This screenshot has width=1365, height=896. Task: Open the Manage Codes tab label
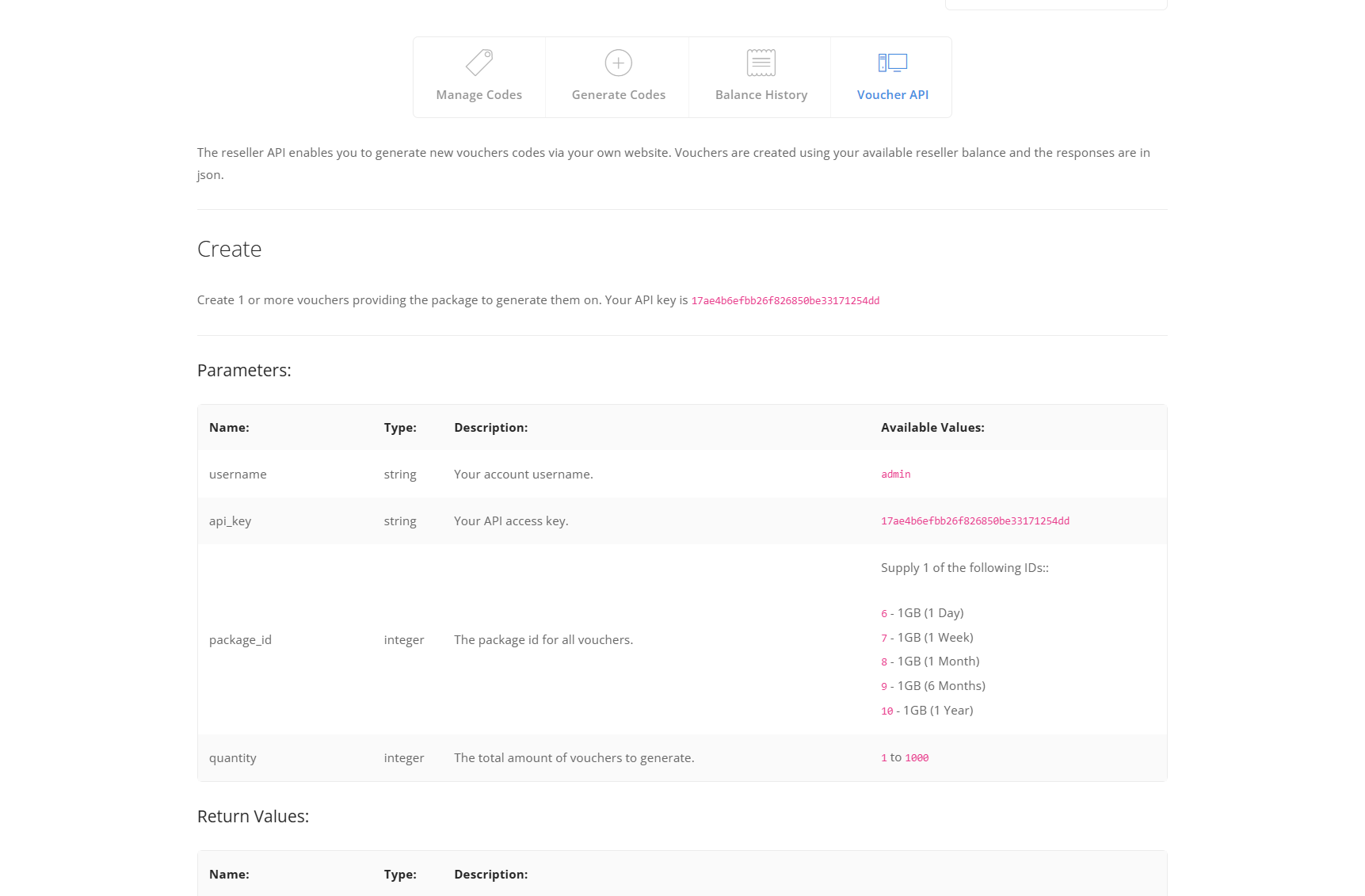point(479,95)
